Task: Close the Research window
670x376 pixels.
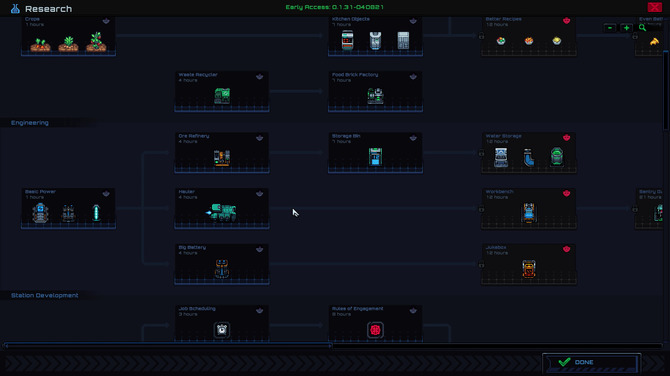Action: click(x=654, y=7)
